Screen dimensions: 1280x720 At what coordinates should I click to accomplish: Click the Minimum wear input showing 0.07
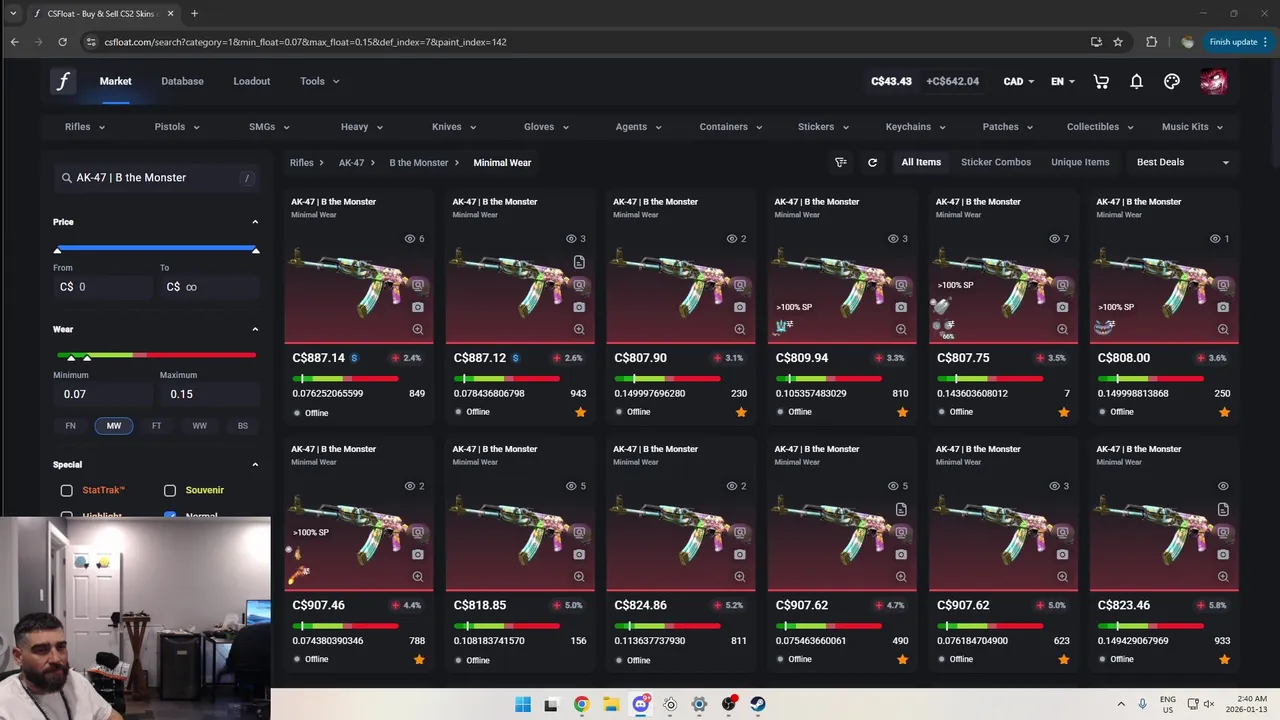click(102, 394)
